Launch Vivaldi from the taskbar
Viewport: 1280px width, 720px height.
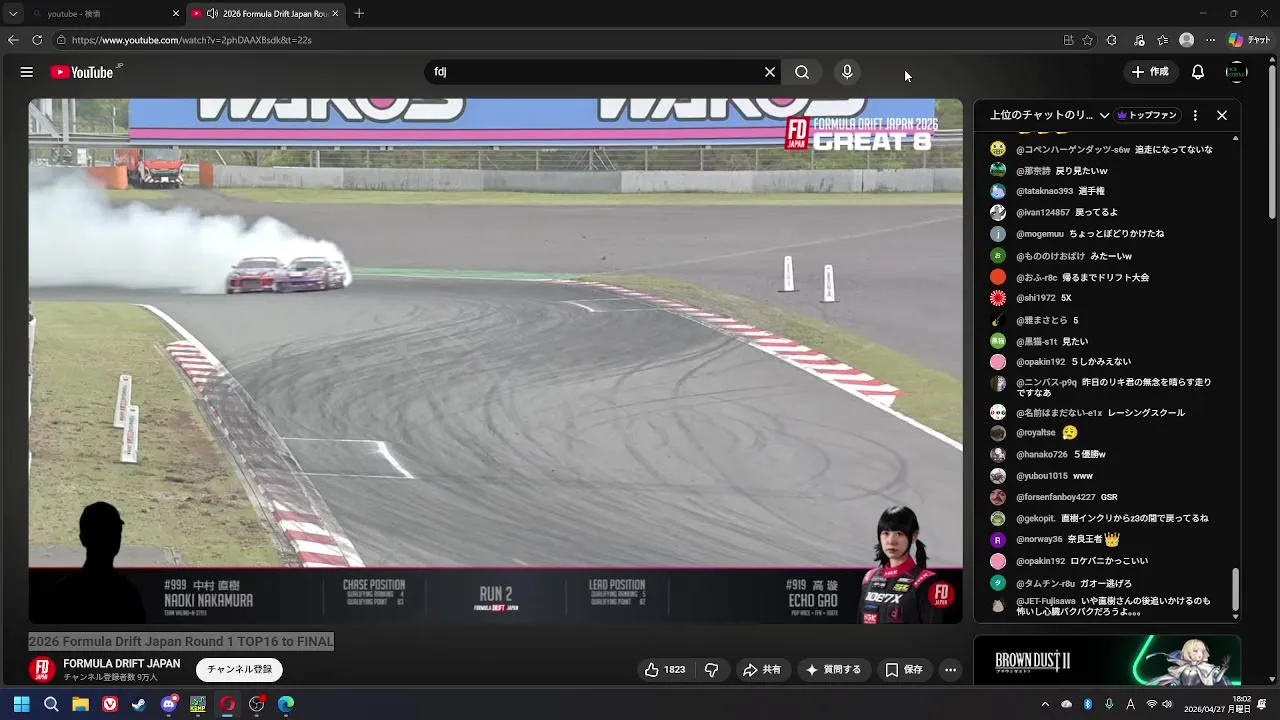(x=110, y=704)
